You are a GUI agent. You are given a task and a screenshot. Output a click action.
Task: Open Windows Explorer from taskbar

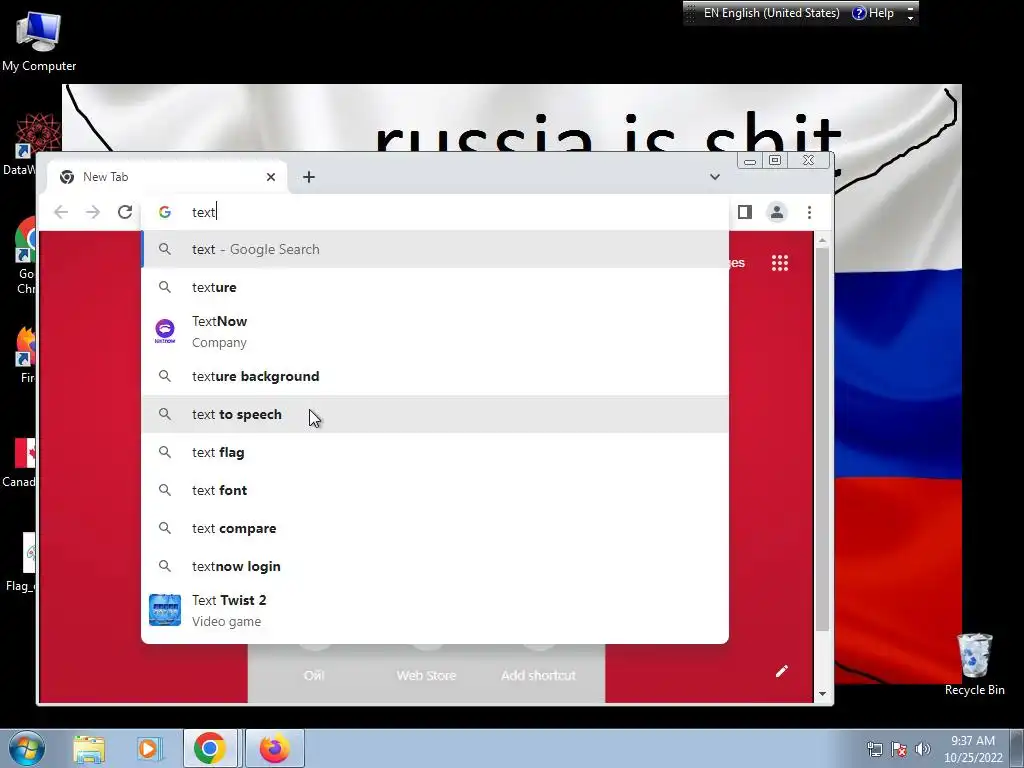click(x=89, y=748)
